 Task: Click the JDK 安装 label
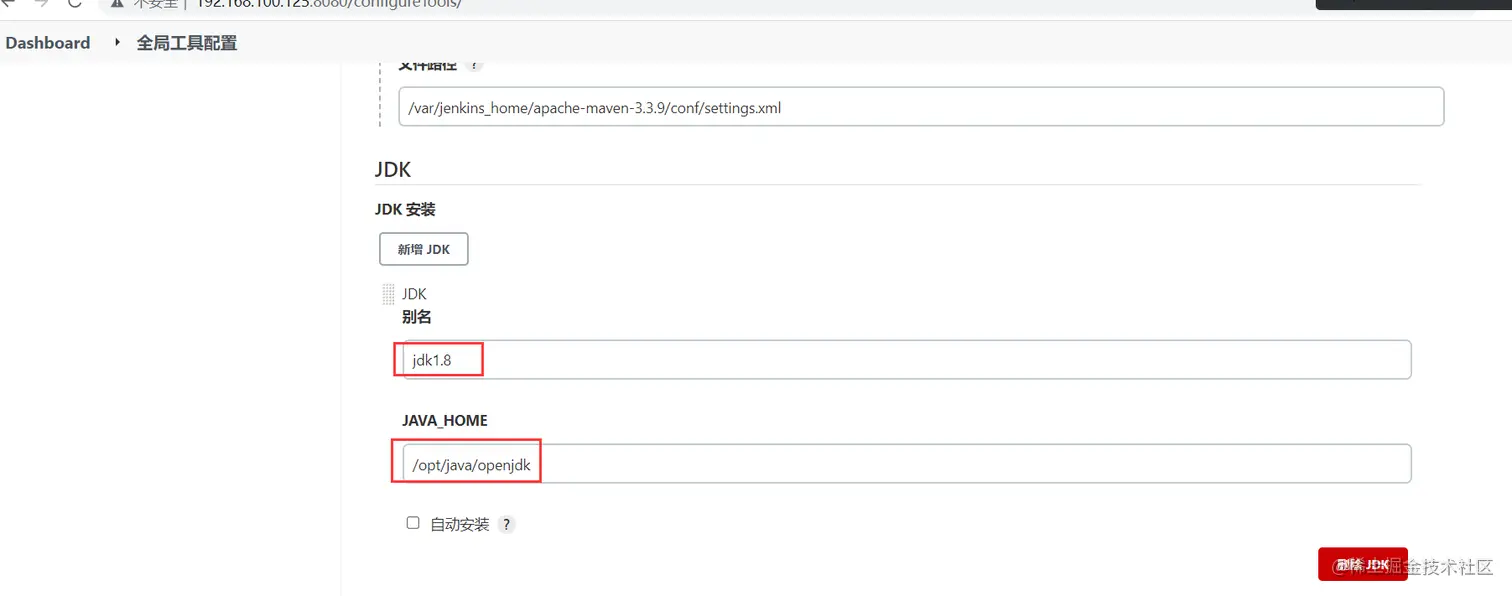point(405,210)
